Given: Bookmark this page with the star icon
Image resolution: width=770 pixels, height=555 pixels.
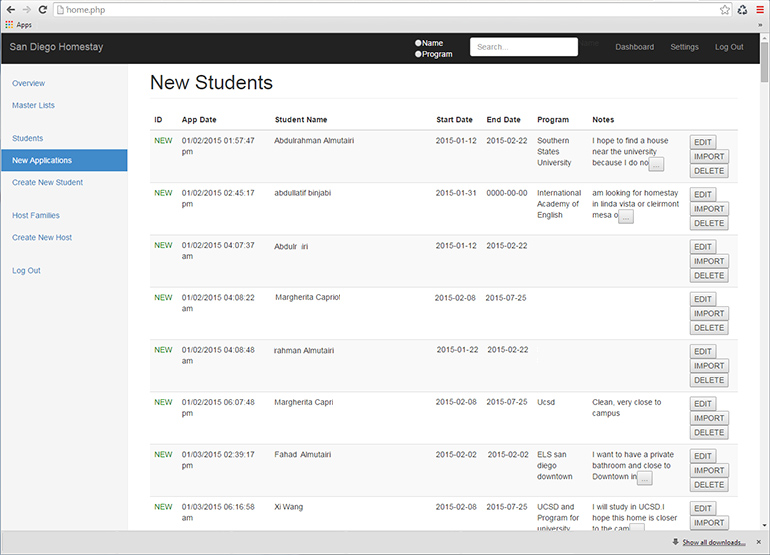Looking at the screenshot, I should [x=724, y=9].
